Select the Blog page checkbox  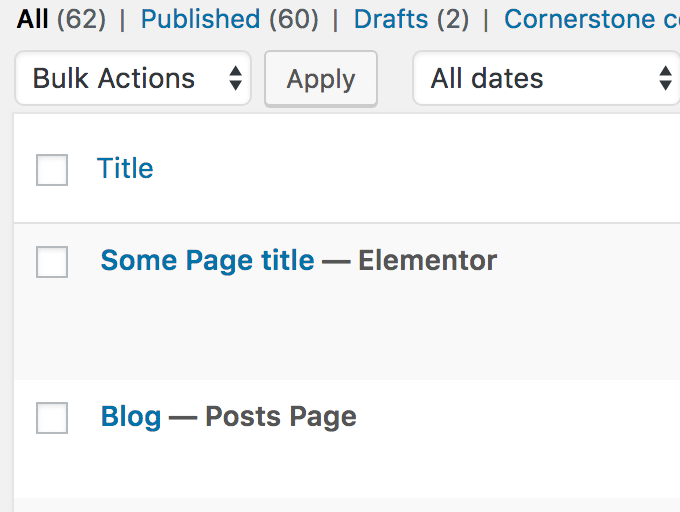(52, 417)
